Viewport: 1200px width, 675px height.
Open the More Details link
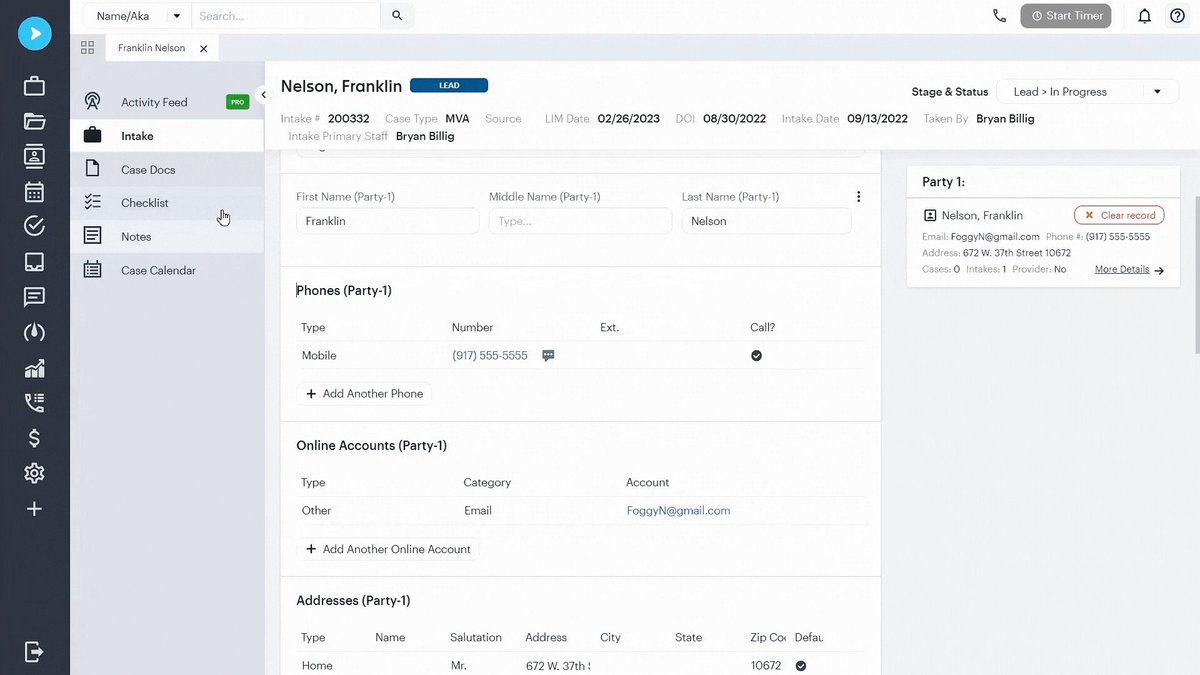pyautogui.click(x=1122, y=270)
